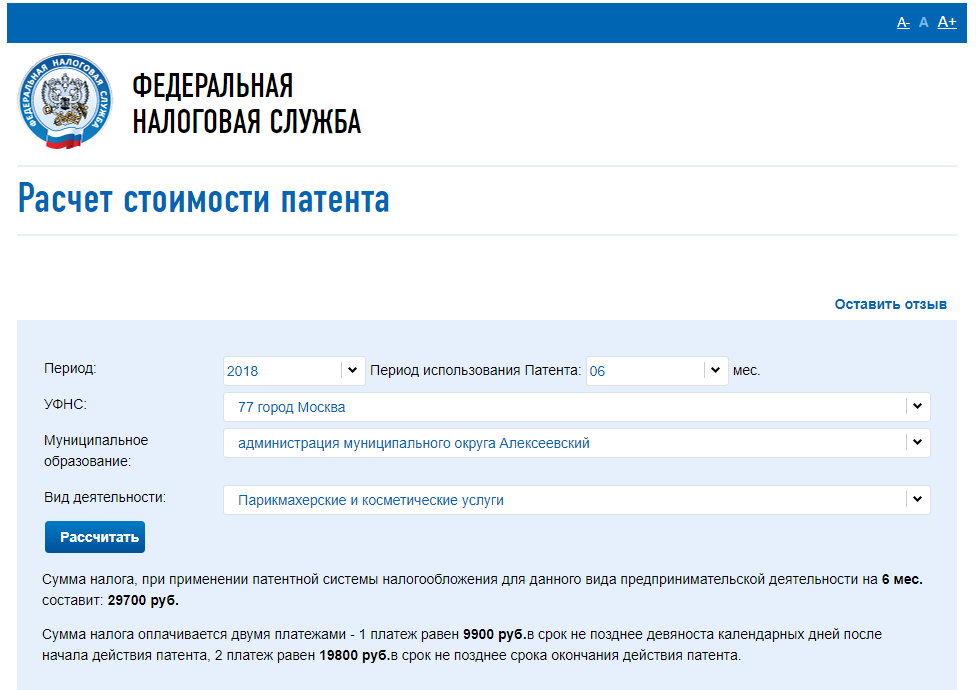Image resolution: width=976 pixels, height=690 pixels.
Task: Click the Расчет стоимости патента heading
Action: (x=204, y=198)
